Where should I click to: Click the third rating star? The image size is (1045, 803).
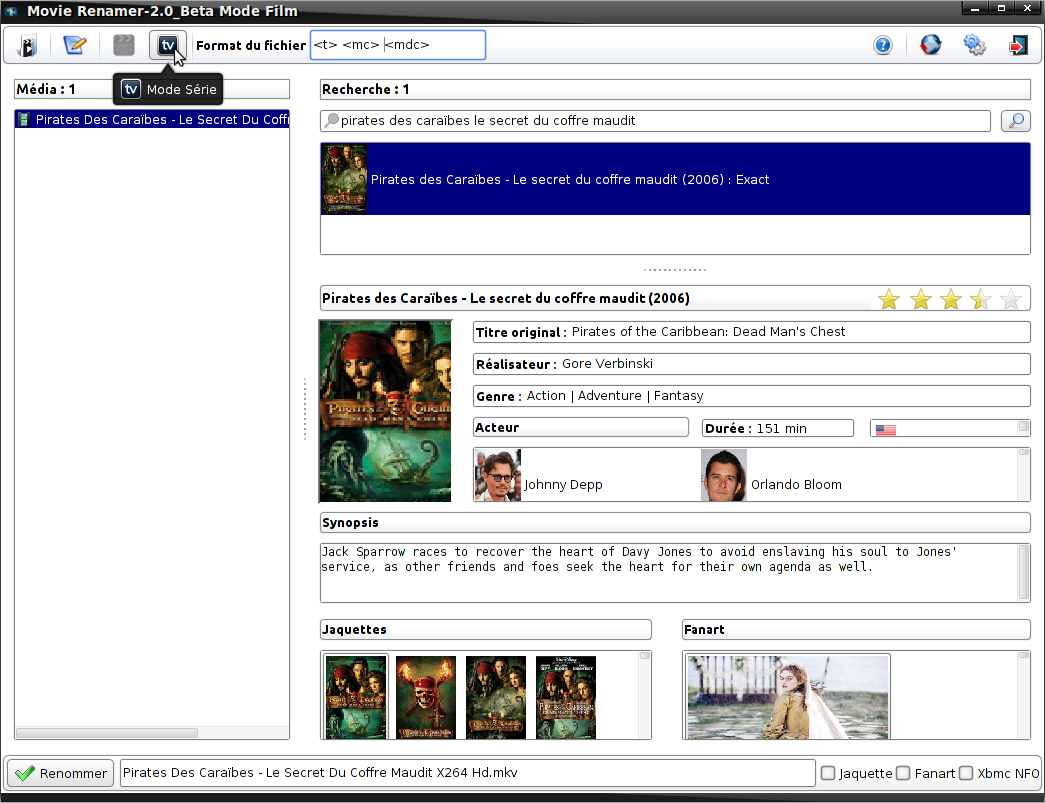click(x=950, y=299)
